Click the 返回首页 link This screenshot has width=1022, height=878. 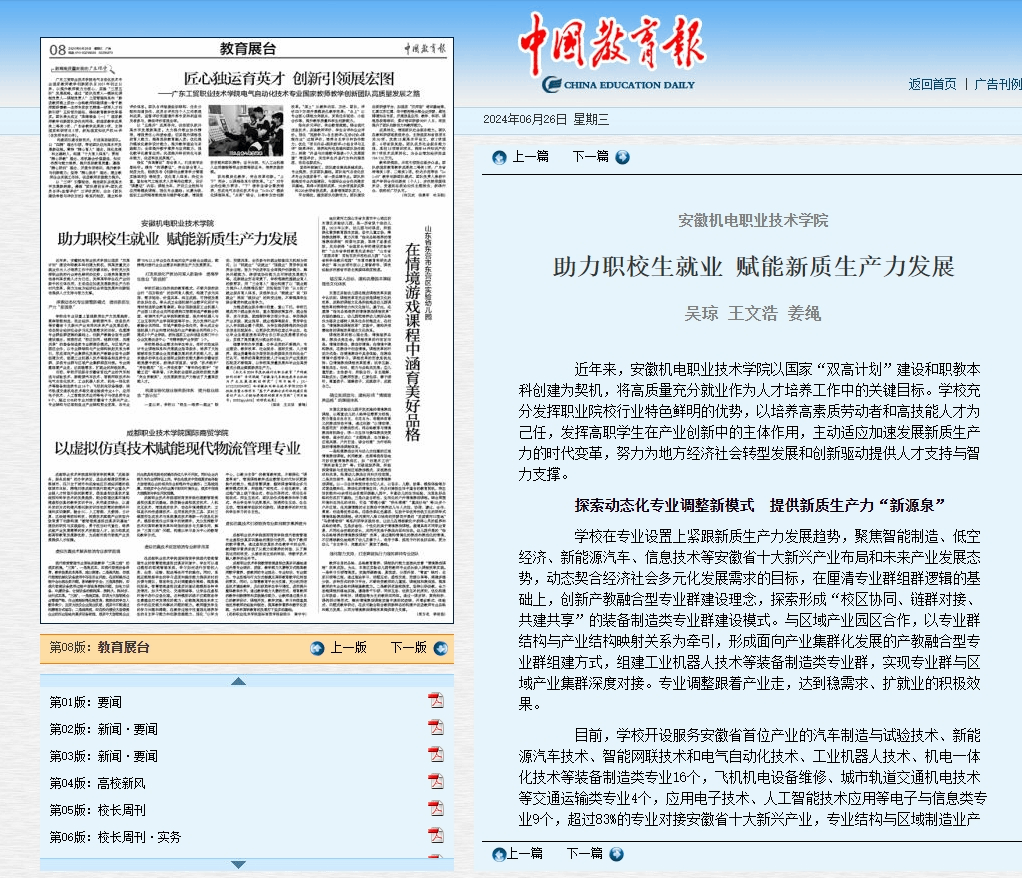[x=933, y=84]
